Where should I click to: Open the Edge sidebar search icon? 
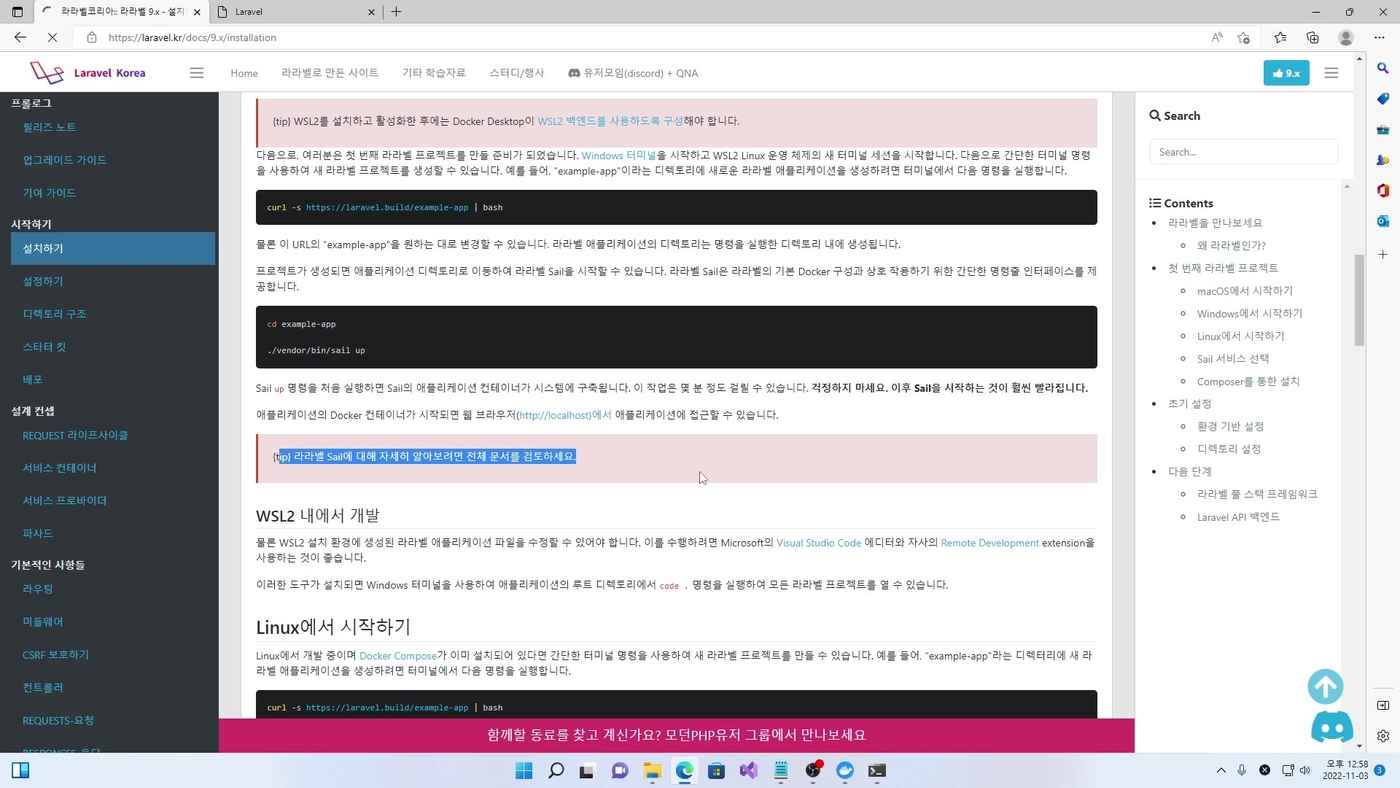(x=1383, y=68)
